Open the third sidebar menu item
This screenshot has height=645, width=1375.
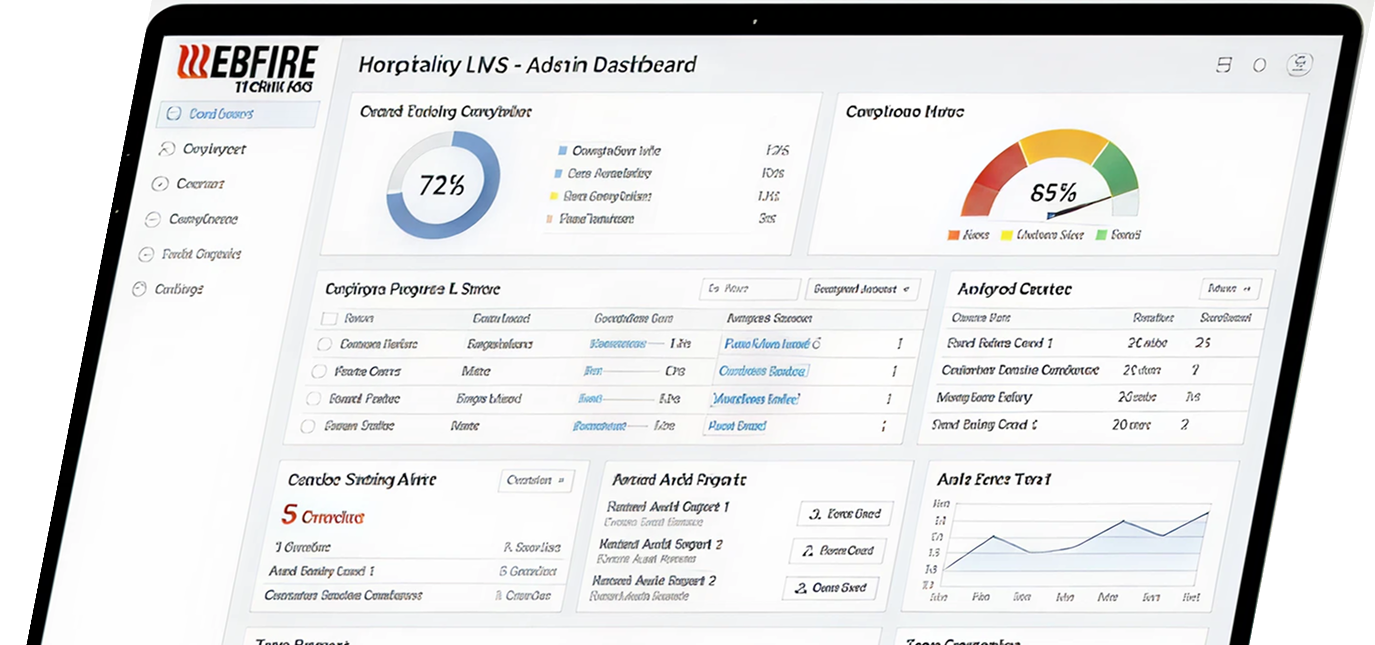187,184
